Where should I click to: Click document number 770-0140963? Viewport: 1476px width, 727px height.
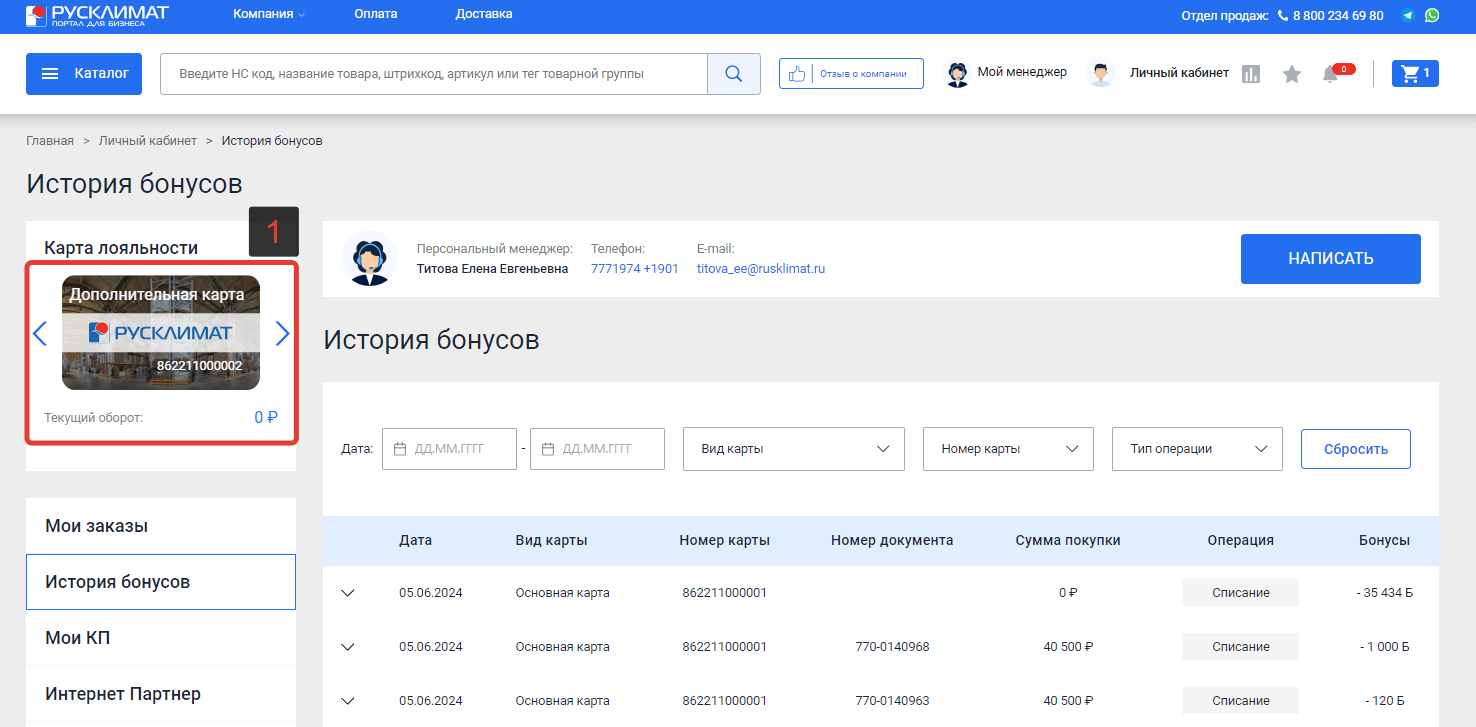(892, 701)
